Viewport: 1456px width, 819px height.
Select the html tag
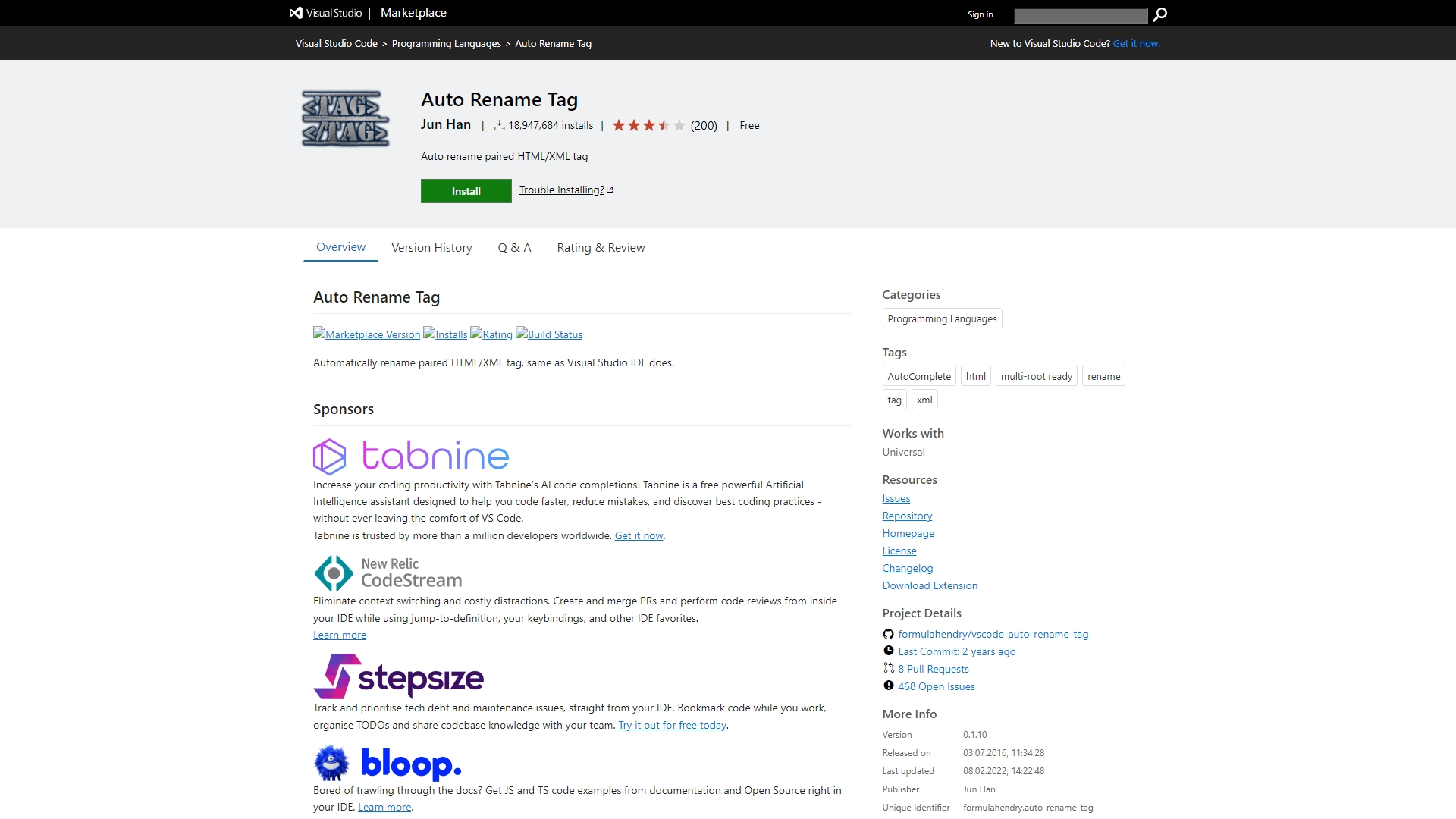[976, 376]
